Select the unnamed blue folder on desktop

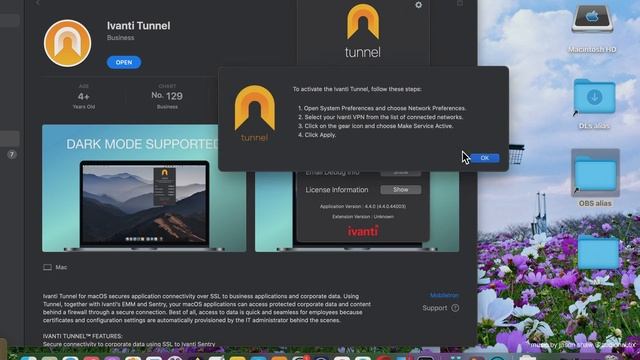[598, 252]
